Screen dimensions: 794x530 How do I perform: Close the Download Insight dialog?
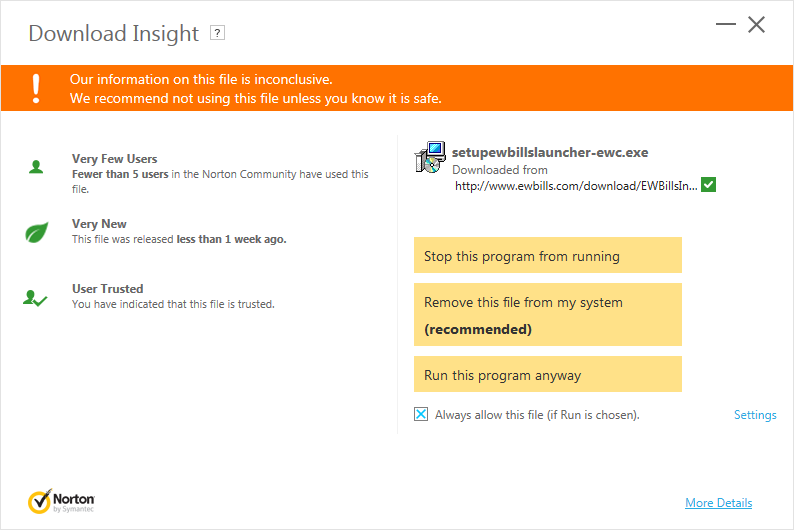[757, 24]
